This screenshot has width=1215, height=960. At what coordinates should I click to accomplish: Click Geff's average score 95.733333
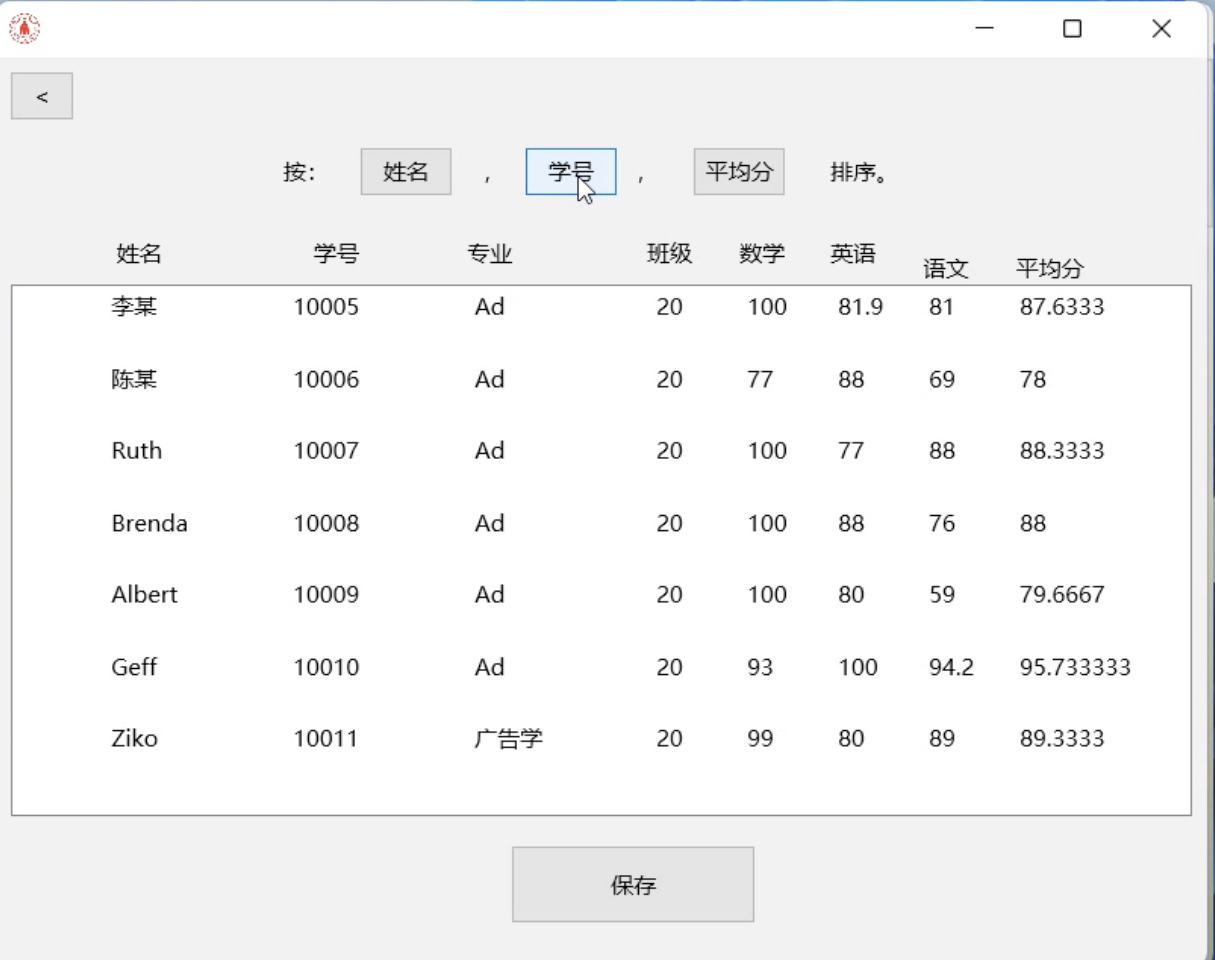click(1074, 667)
